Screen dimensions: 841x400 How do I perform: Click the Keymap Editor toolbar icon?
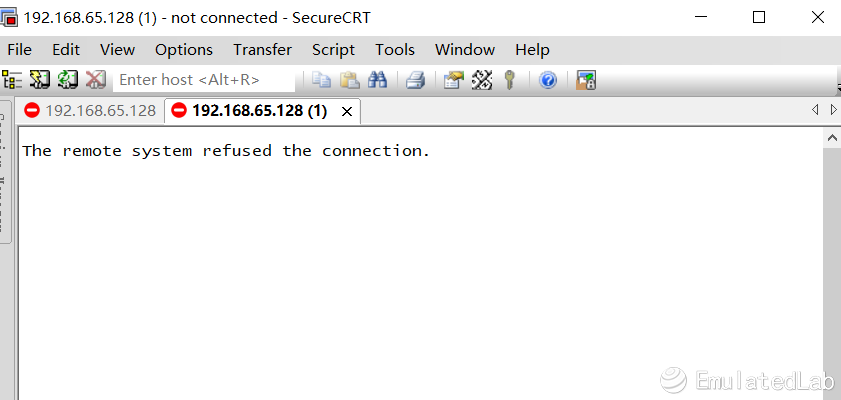(x=482, y=80)
